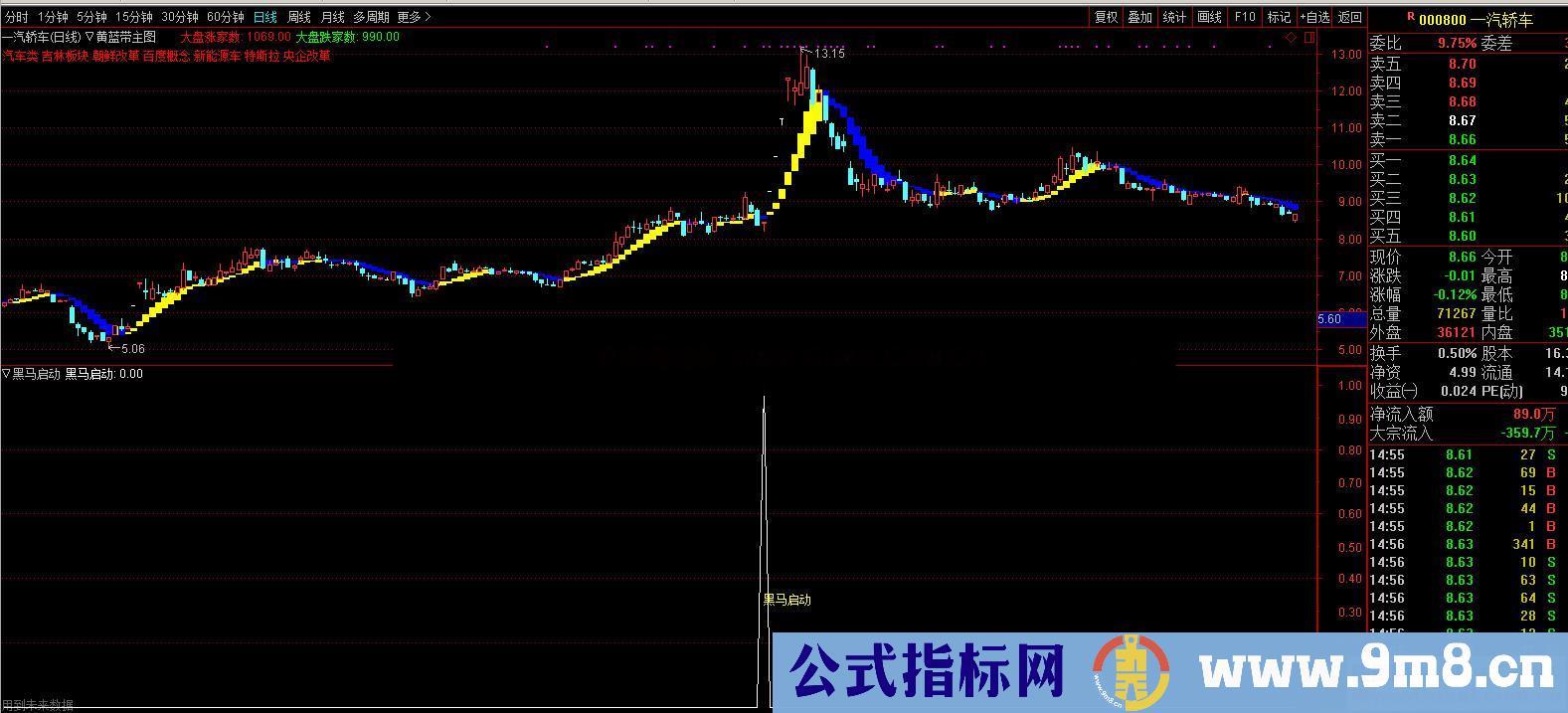Click the 新能源车 concept tag

point(217,56)
